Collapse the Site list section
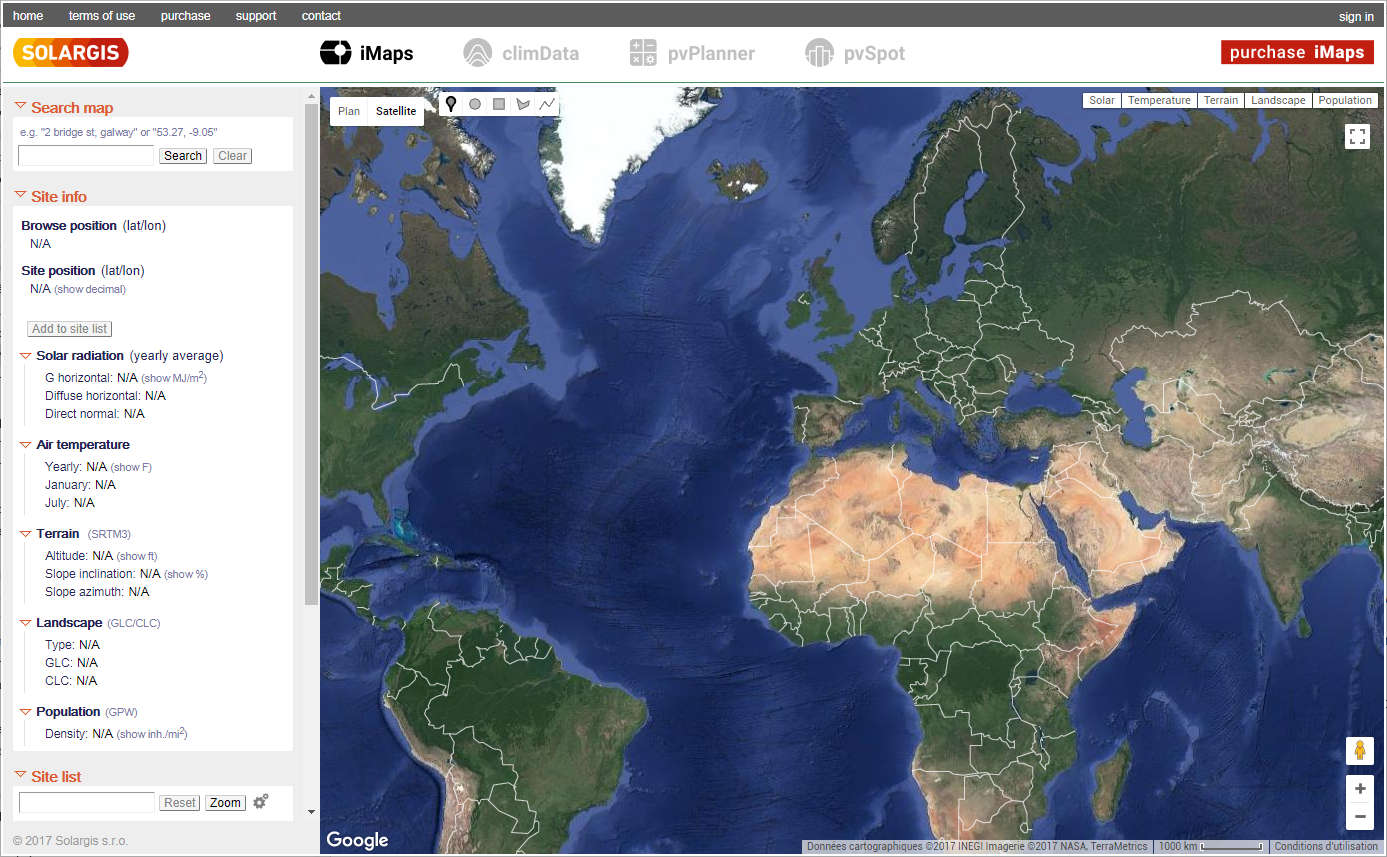This screenshot has height=857, width=1387. tap(20, 775)
